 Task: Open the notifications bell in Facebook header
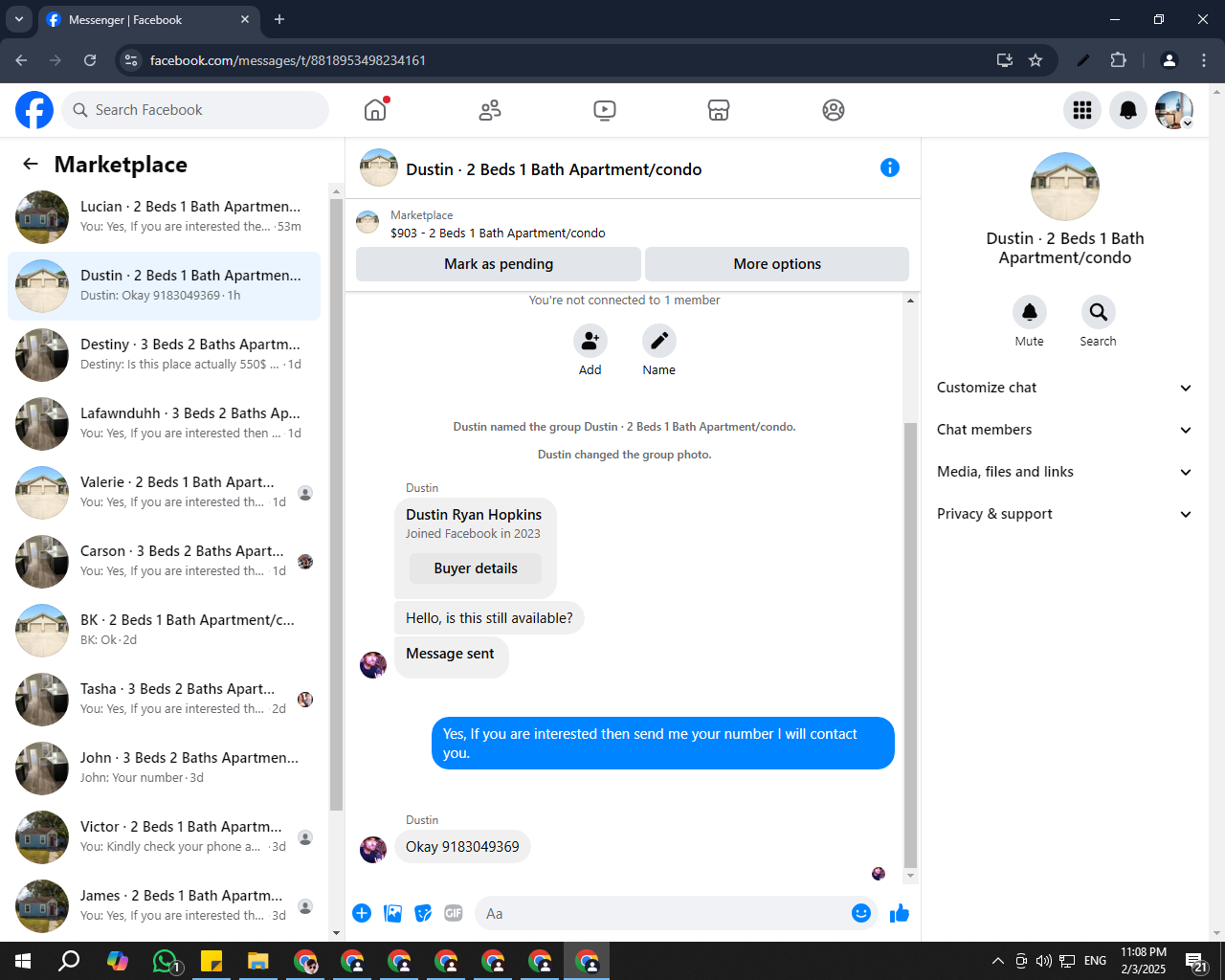(1128, 110)
